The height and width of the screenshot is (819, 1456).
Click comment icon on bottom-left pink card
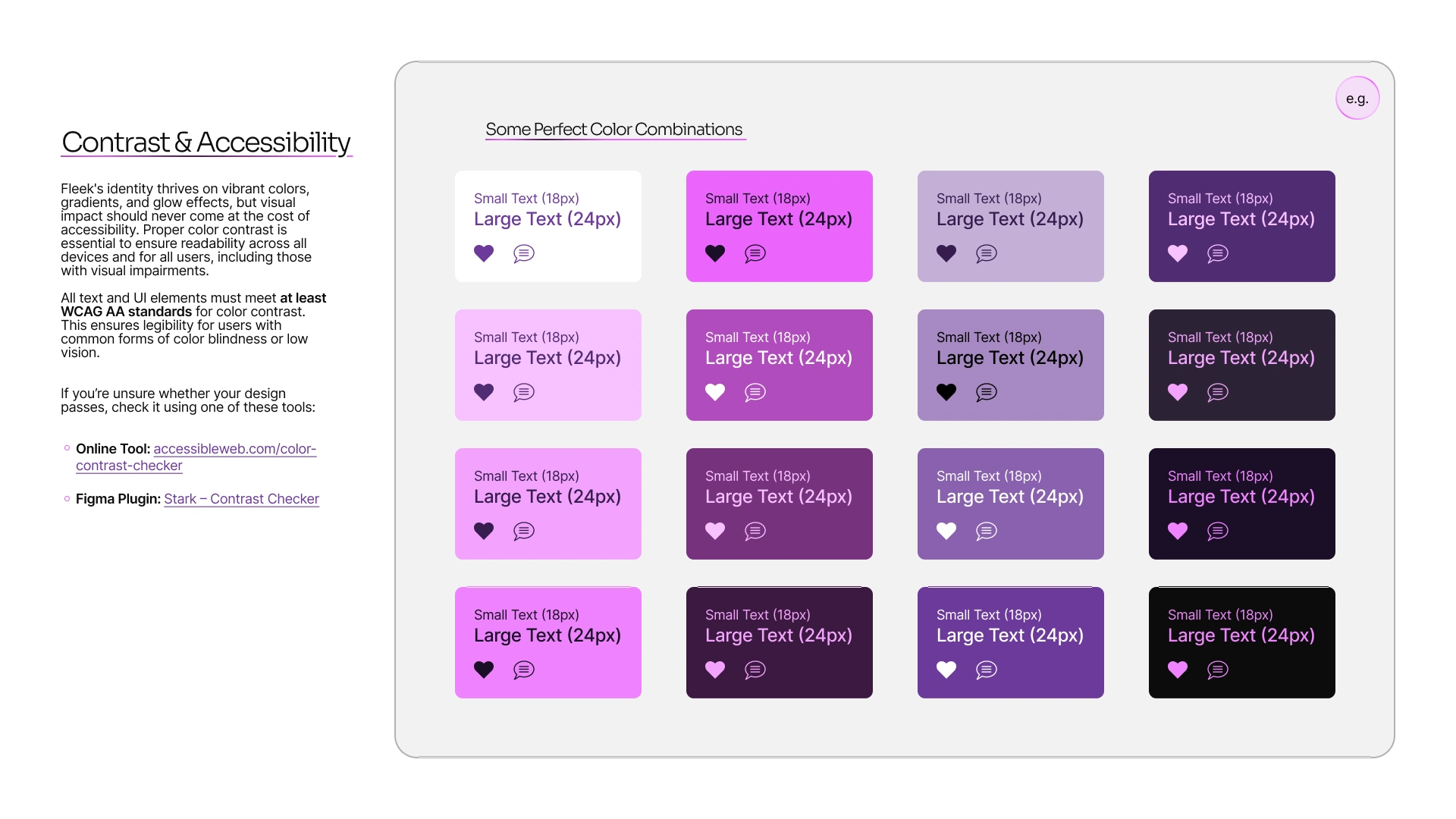pyautogui.click(x=524, y=670)
